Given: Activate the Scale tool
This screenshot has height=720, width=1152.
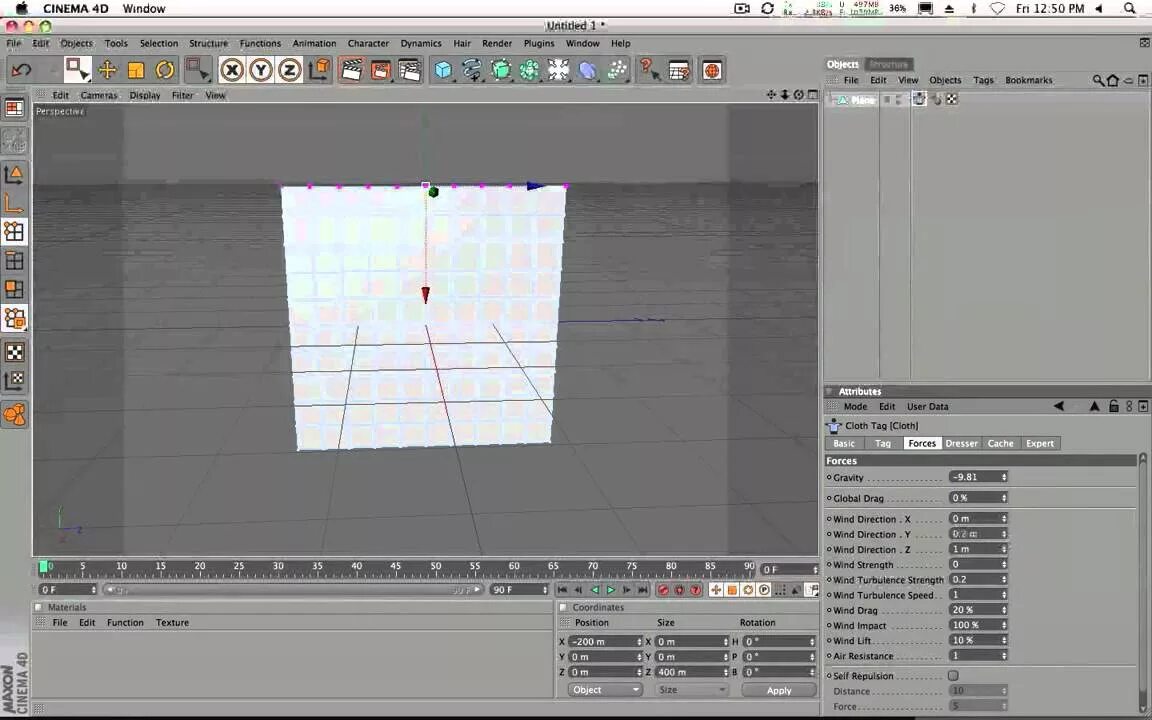Looking at the screenshot, I should [136, 70].
